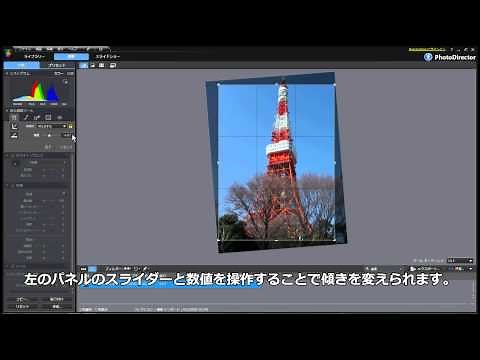480x360 pixels.
Task: Click the highlighted first view-mode icon
Action: (84, 65)
